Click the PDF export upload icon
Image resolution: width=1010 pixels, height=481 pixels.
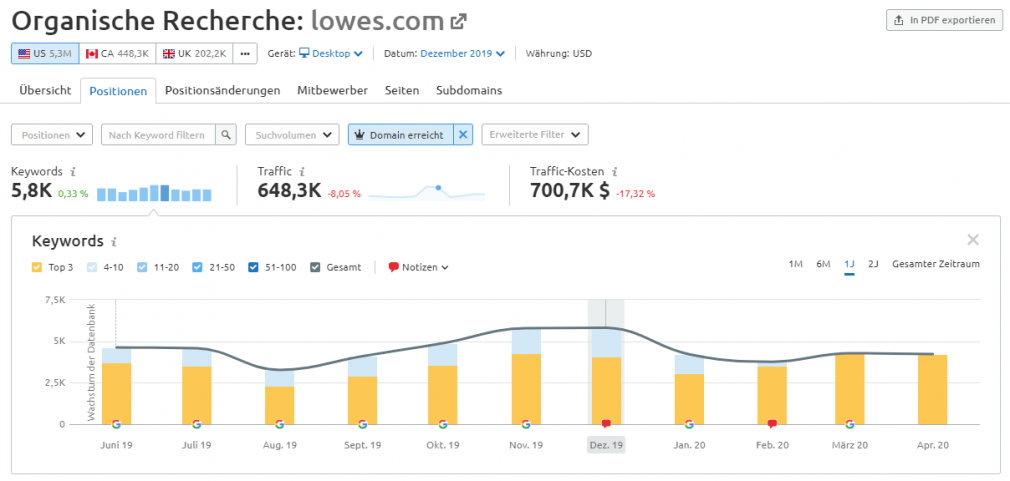899,21
